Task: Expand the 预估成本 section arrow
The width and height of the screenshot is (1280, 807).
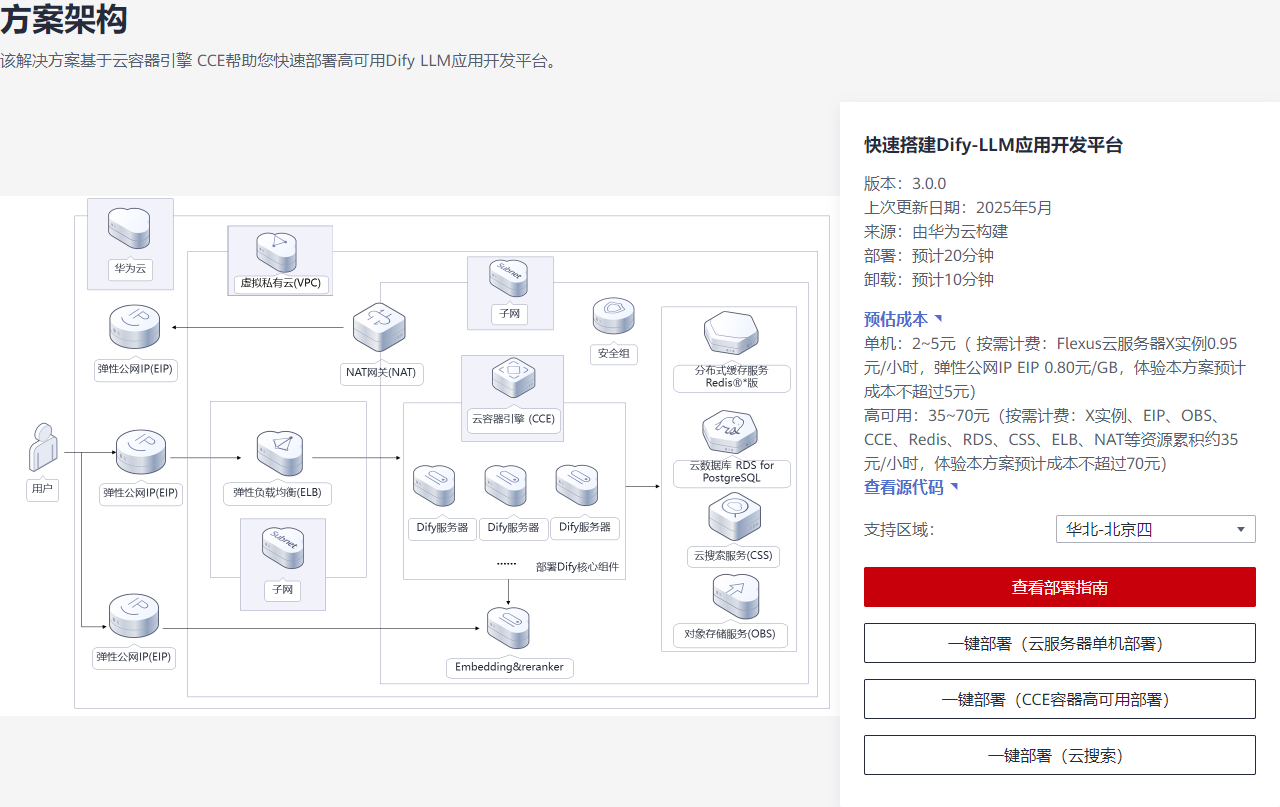Action: click(x=938, y=319)
